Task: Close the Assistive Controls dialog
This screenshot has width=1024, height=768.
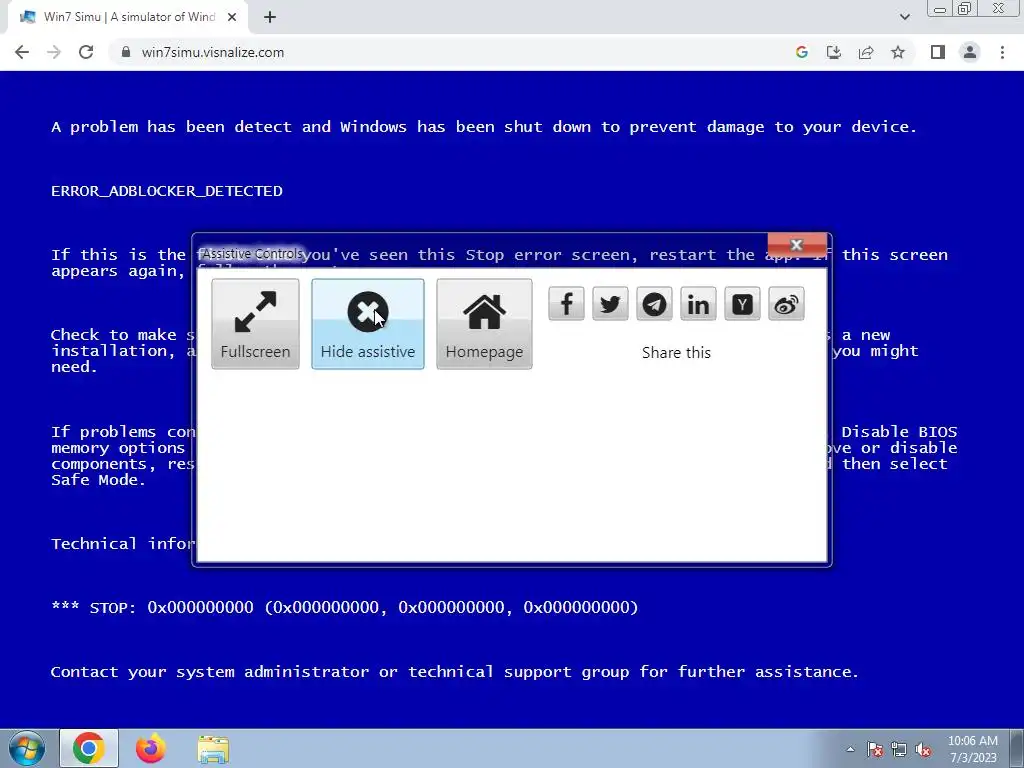Action: point(797,245)
